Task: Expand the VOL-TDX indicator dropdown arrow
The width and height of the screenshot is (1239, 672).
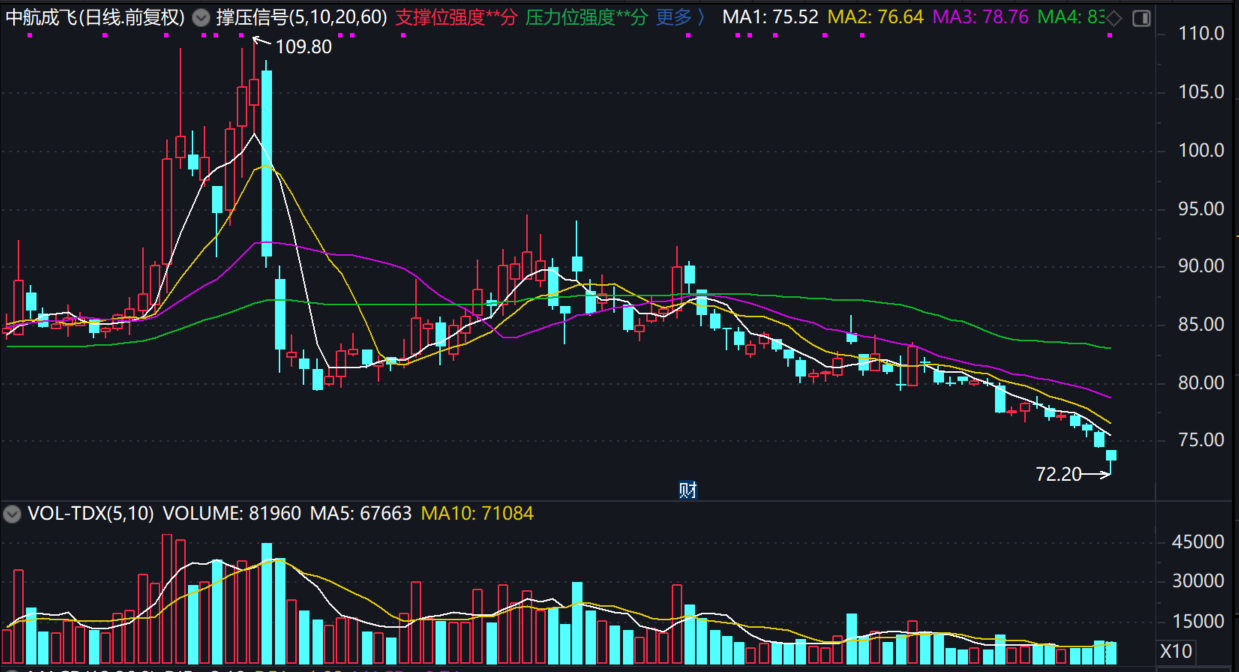Action: [x=12, y=514]
